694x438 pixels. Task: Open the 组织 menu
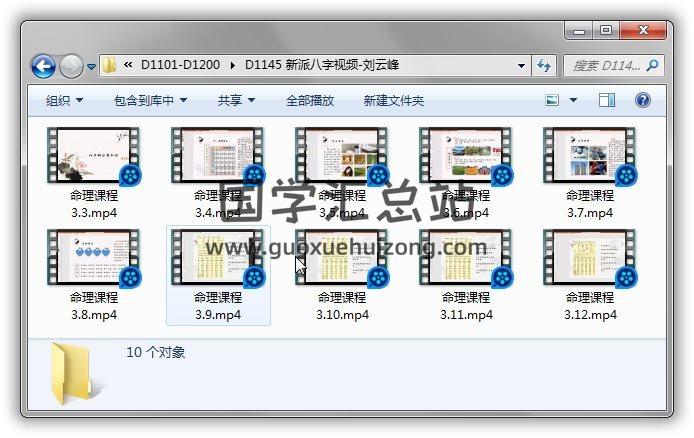pos(64,100)
